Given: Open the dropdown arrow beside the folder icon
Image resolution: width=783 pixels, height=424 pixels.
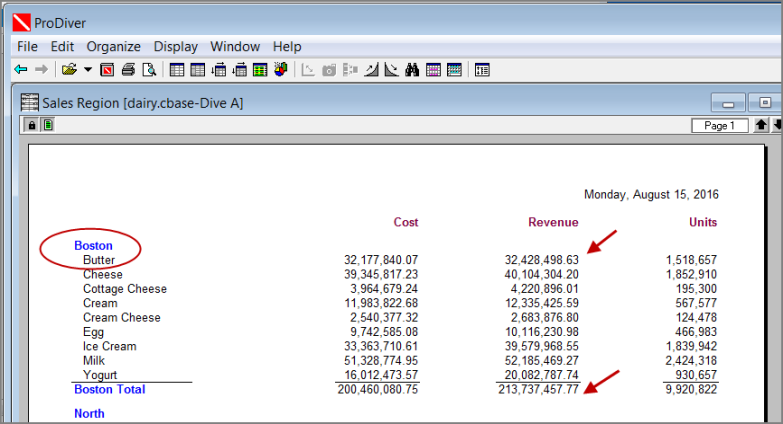Looking at the screenshot, I should tap(87, 70).
